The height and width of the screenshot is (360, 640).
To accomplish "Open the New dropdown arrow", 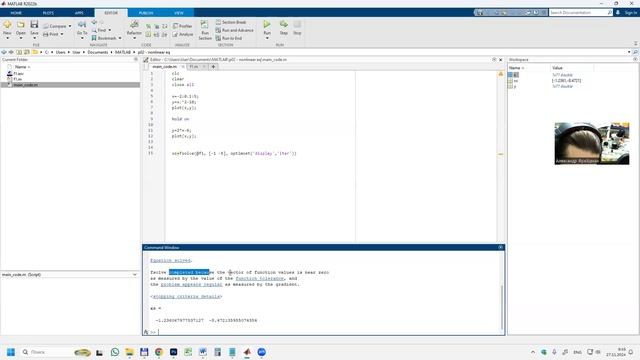I will pyautogui.click(x=7, y=38).
